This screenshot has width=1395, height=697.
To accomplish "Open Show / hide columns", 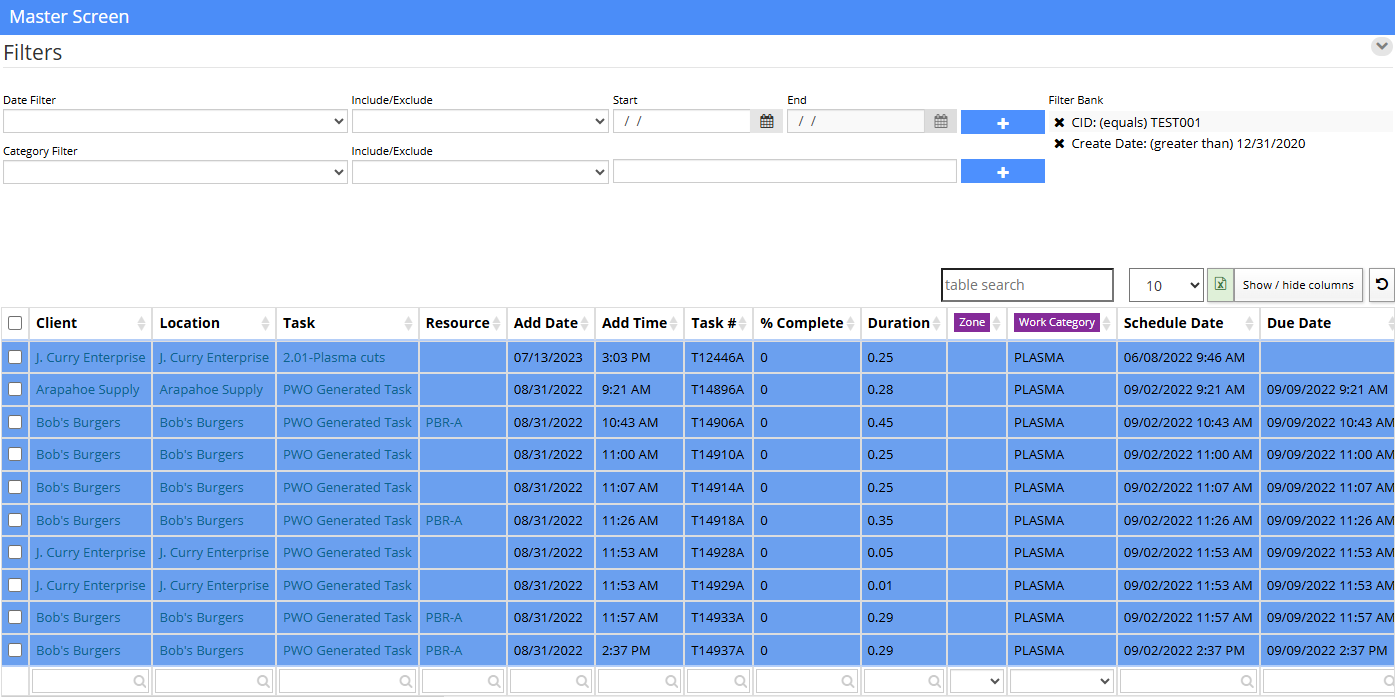I will pos(1298,285).
